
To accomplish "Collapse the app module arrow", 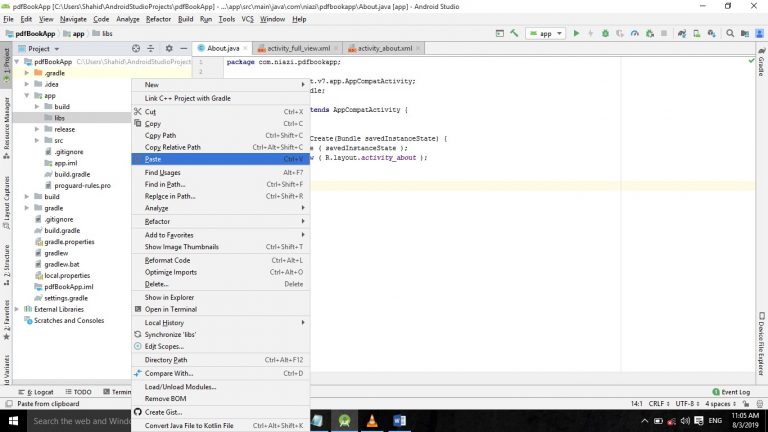I will click(x=27, y=96).
